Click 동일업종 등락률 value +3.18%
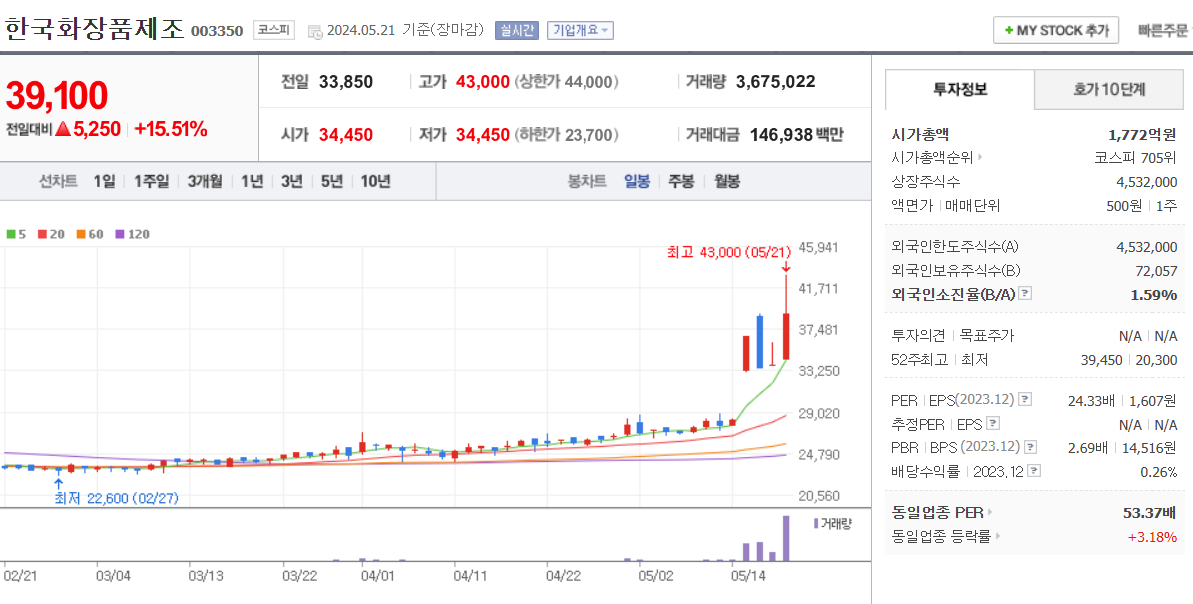Image resolution: width=1193 pixels, height=604 pixels. click(x=1153, y=537)
